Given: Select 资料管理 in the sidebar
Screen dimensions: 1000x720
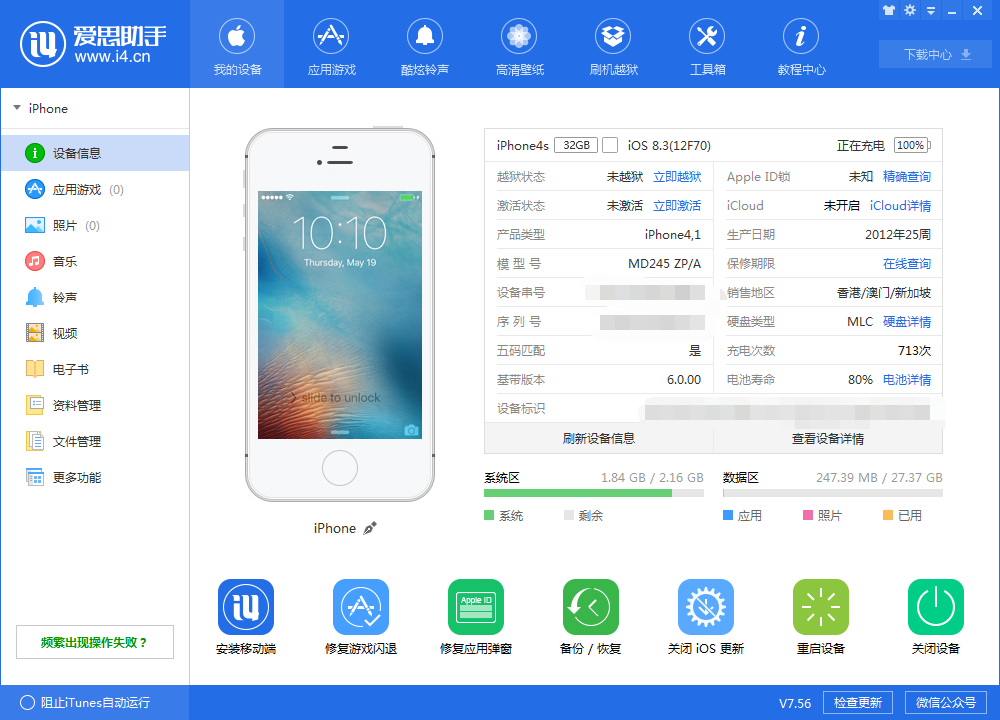Looking at the screenshot, I should coord(95,405).
